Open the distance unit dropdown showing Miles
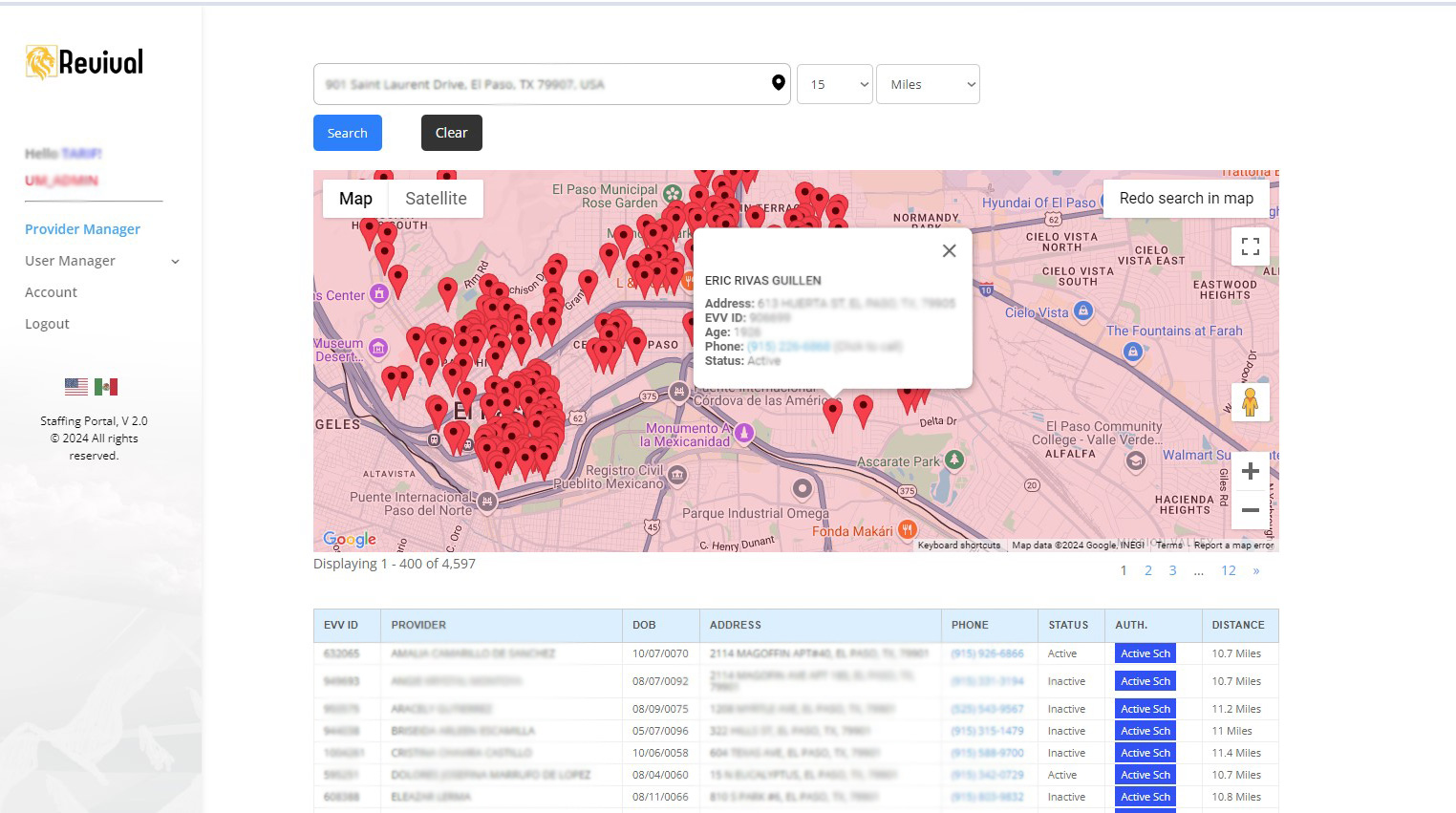Viewport: 1456px width, 813px height. pyautogui.click(x=928, y=84)
